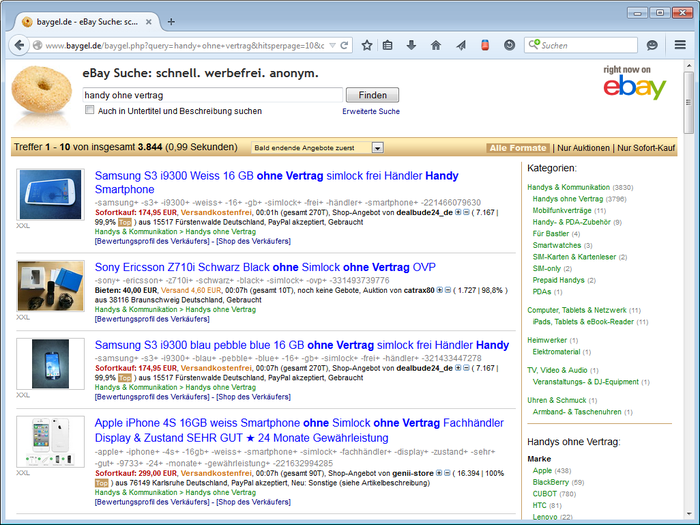Image resolution: width=700 pixels, height=525 pixels.
Task: Reload the page with the refresh icon
Action: tap(344, 45)
